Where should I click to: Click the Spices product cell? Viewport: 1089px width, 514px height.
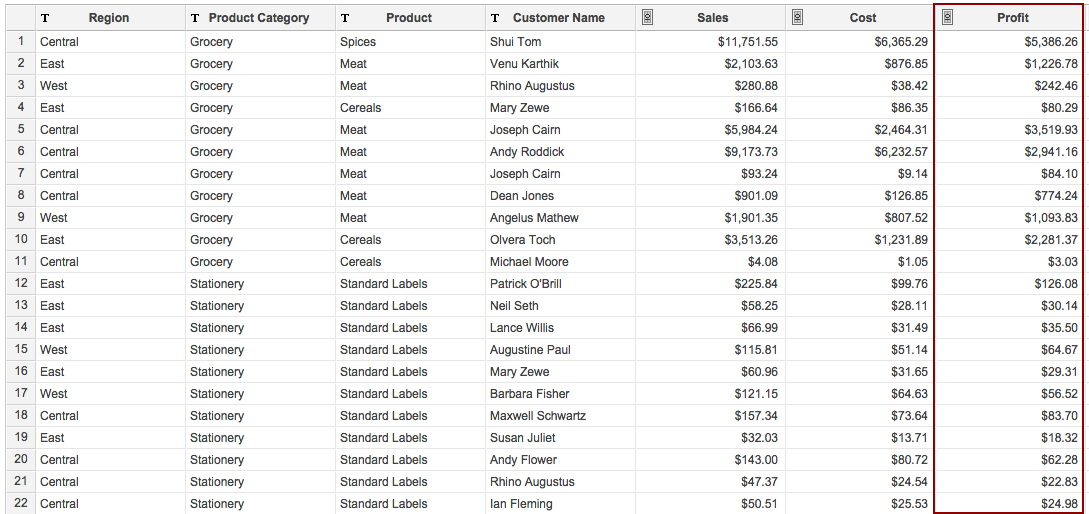tap(358, 42)
